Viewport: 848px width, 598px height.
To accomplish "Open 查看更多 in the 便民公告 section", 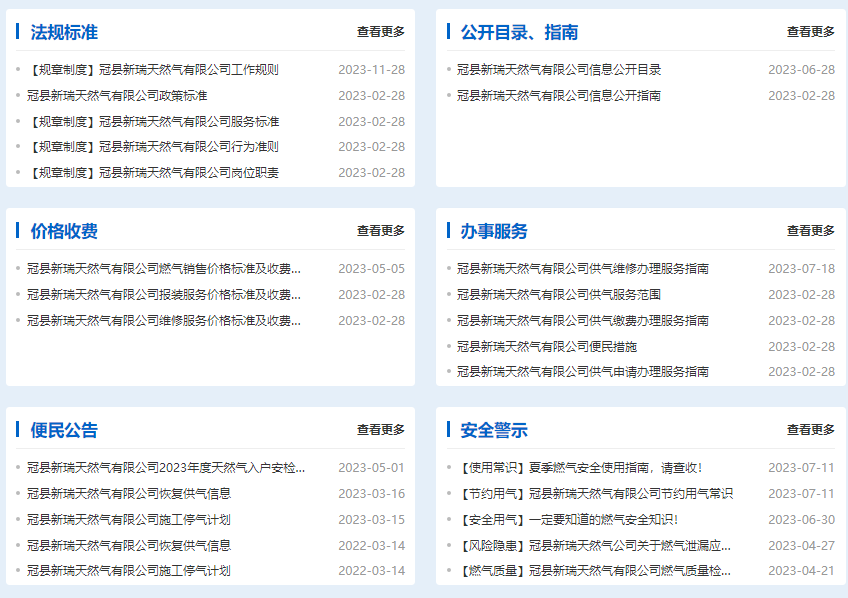I will tap(381, 430).
